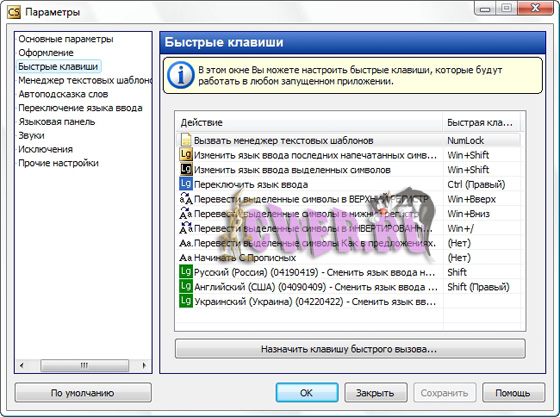Switch to Оформление settings
The width and height of the screenshot is (560, 417).
click(46, 53)
